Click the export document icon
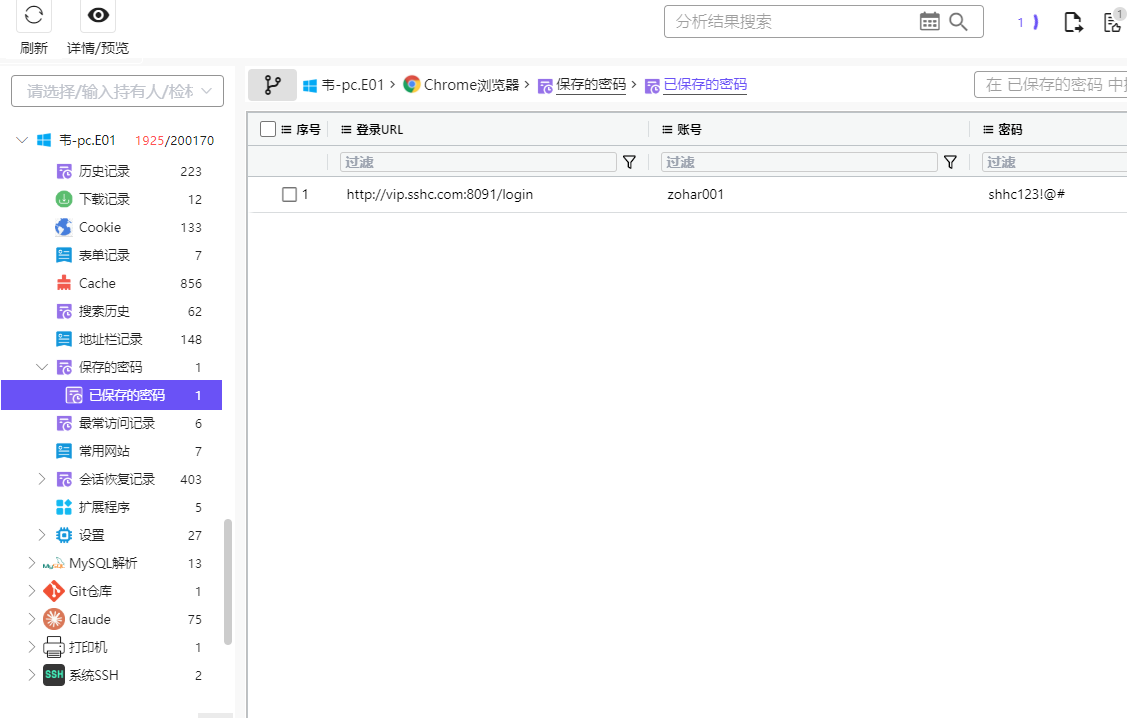 pyautogui.click(x=1073, y=22)
